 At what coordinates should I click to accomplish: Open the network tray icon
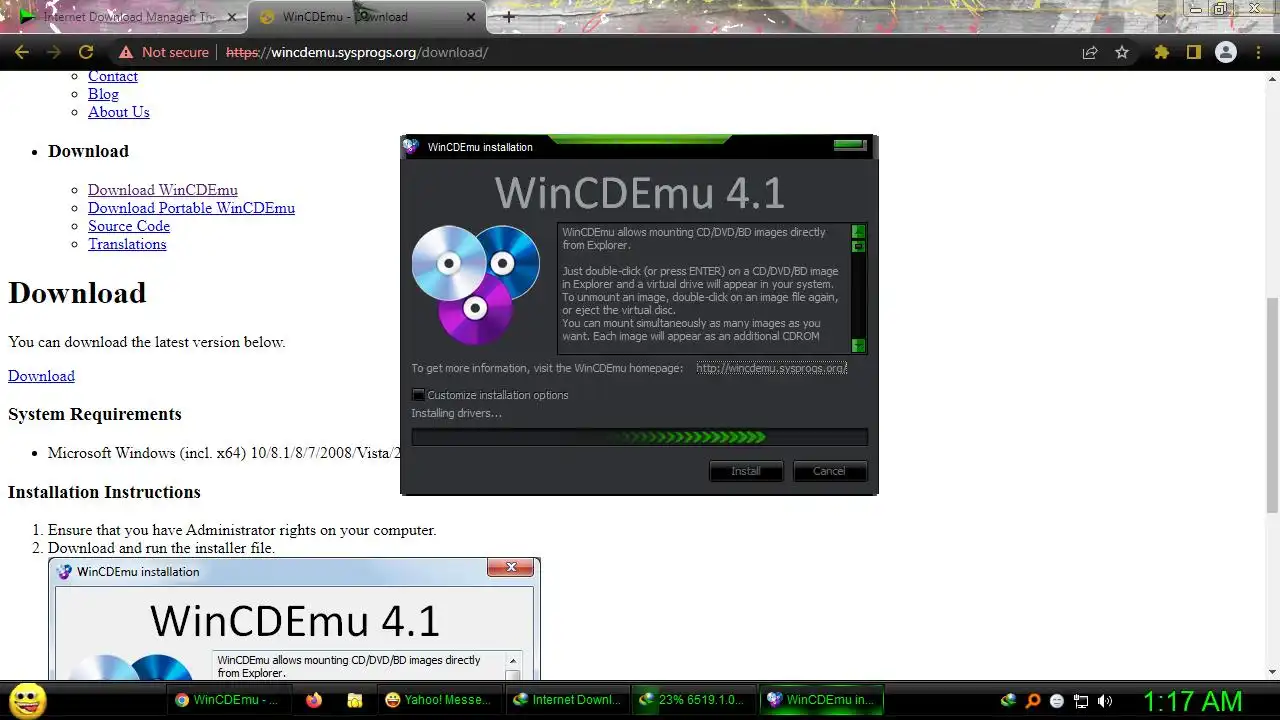(x=1081, y=701)
